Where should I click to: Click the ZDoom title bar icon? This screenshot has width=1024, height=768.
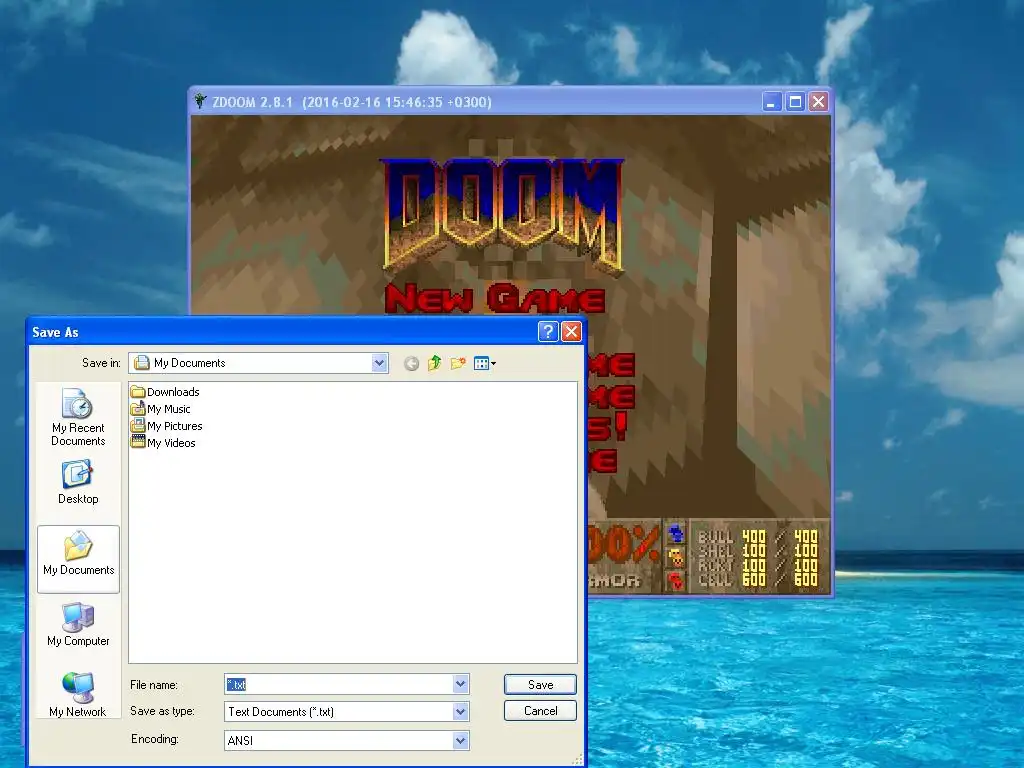click(x=200, y=101)
